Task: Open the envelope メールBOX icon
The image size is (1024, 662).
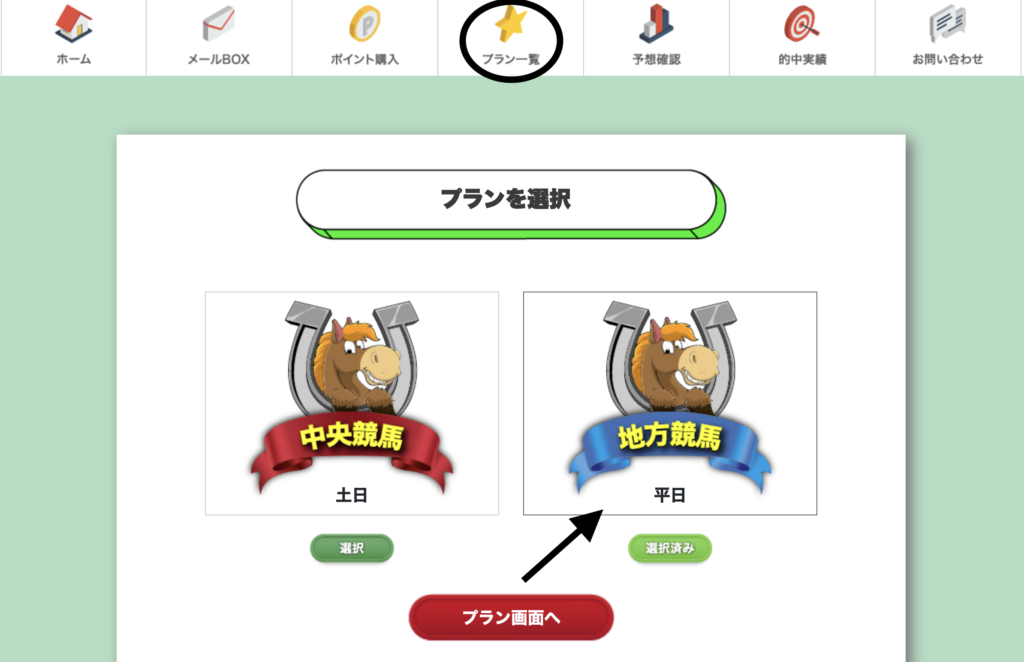Action: point(219,24)
